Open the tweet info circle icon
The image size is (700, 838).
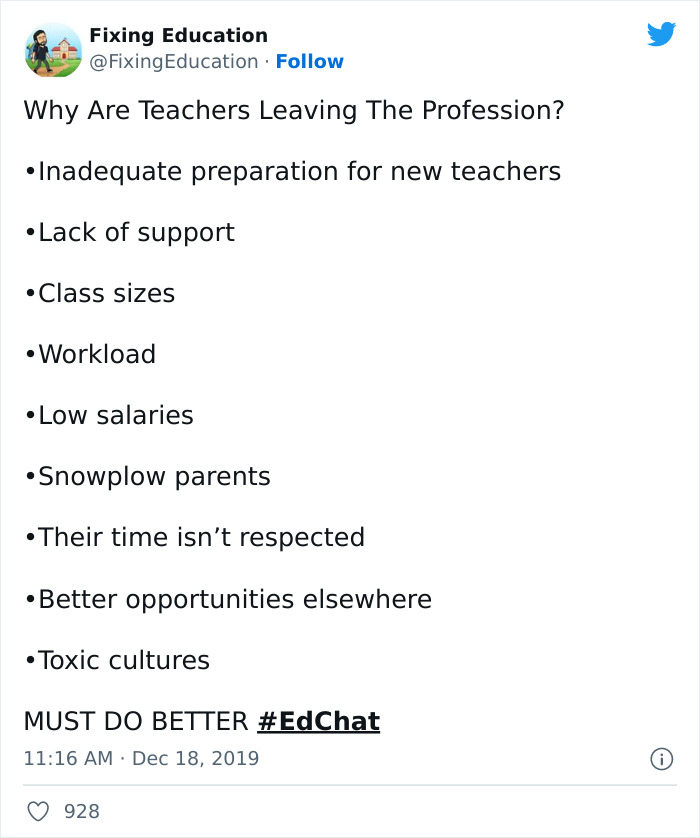pos(662,761)
